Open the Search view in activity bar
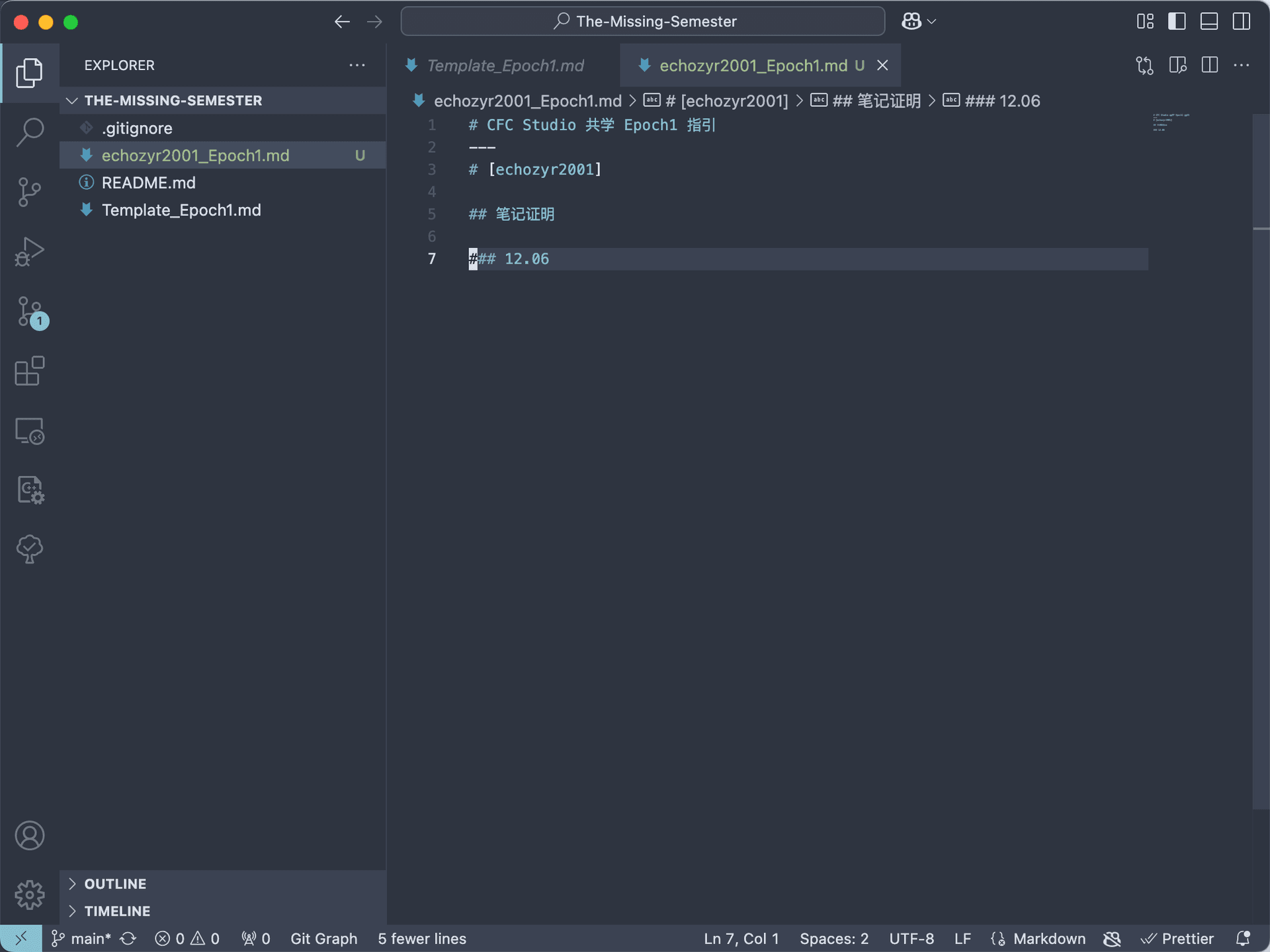The width and height of the screenshot is (1270, 952). pos(30,132)
